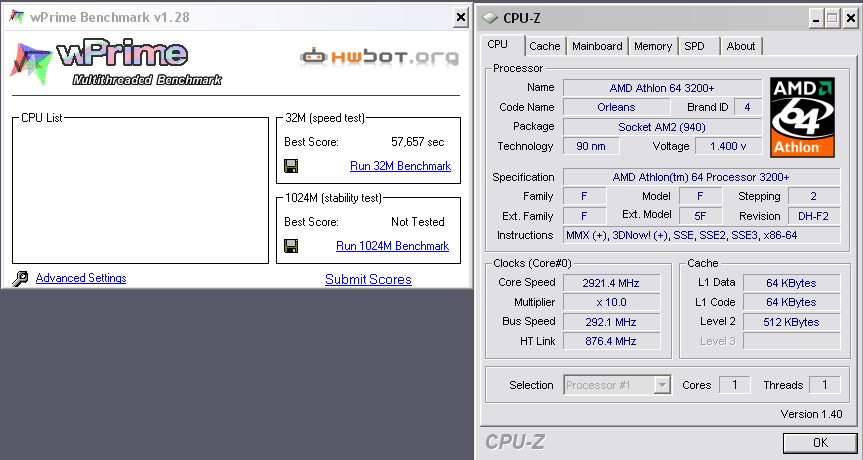Viewport: 863px width, 460px height.
Task: Switch to the Memory tab
Action: pos(653,46)
